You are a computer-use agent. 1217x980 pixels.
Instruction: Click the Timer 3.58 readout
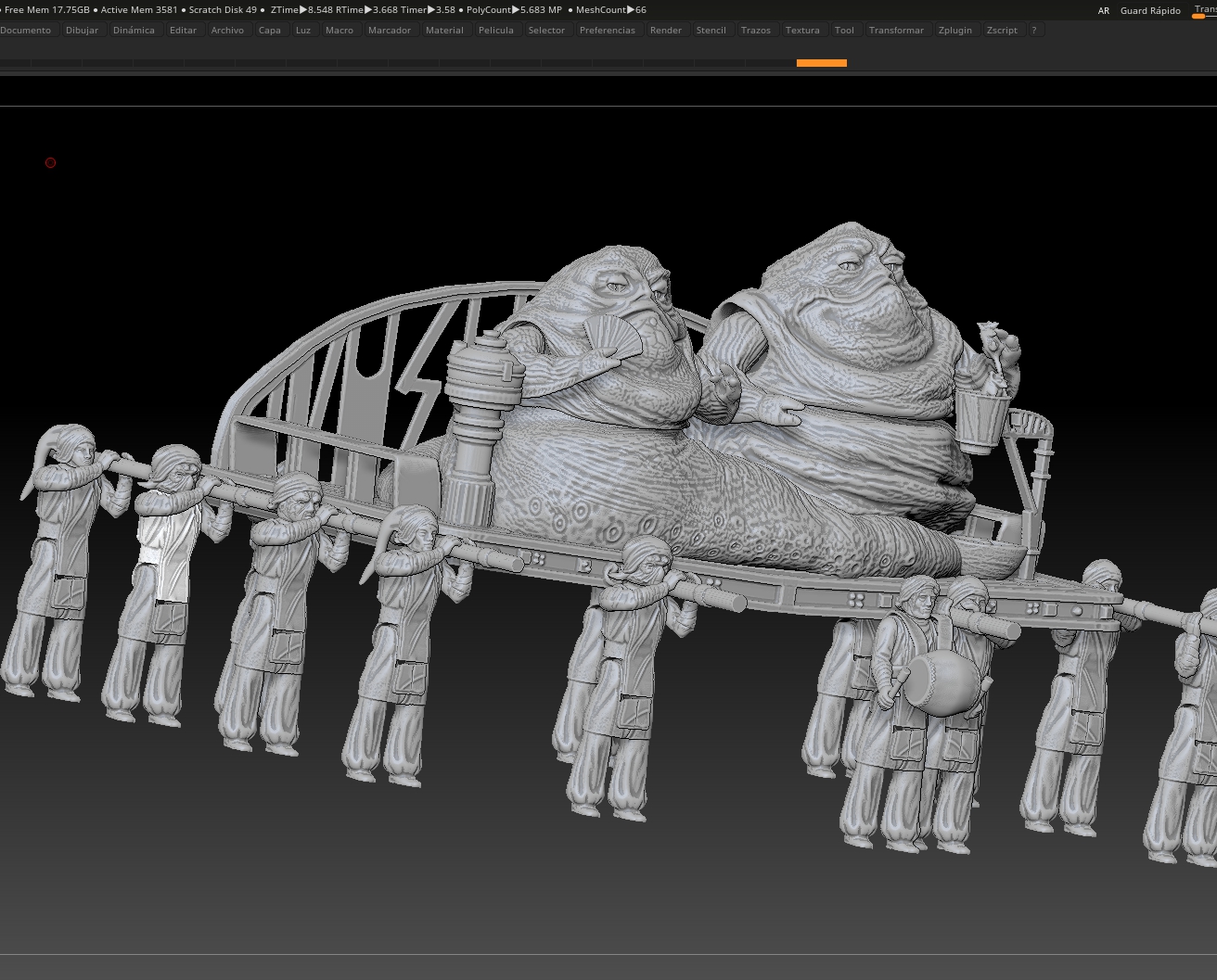click(x=429, y=10)
